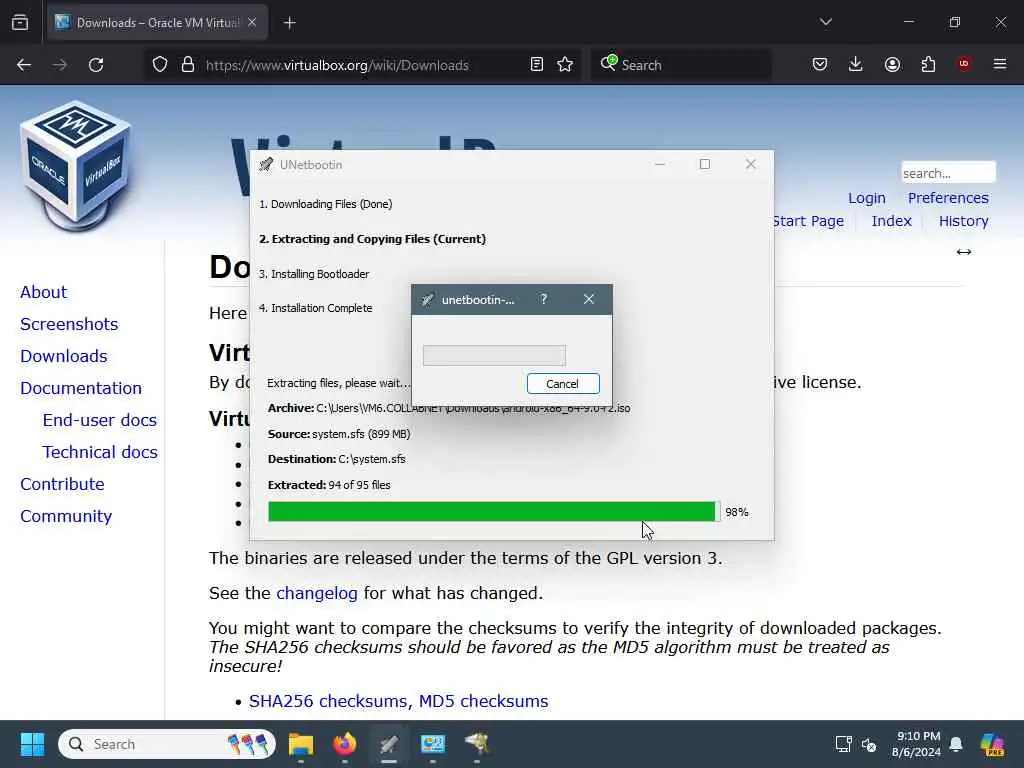Open the End-user docs sidebar link
The height and width of the screenshot is (768, 1024).
pyautogui.click(x=100, y=420)
